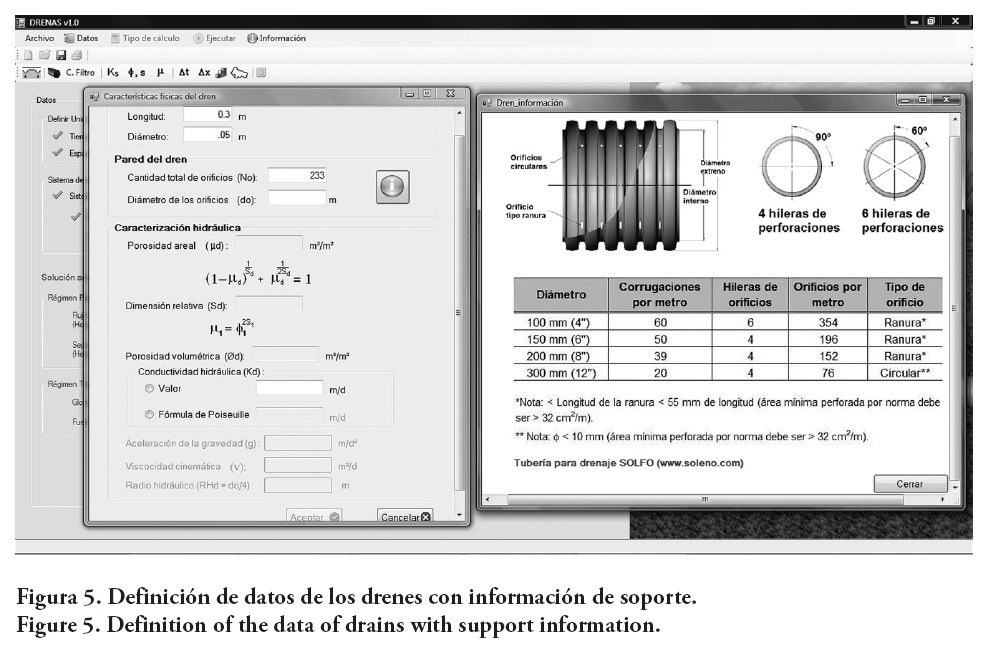
Task: Click Cerrar in Dren_información window
Action: [909, 484]
